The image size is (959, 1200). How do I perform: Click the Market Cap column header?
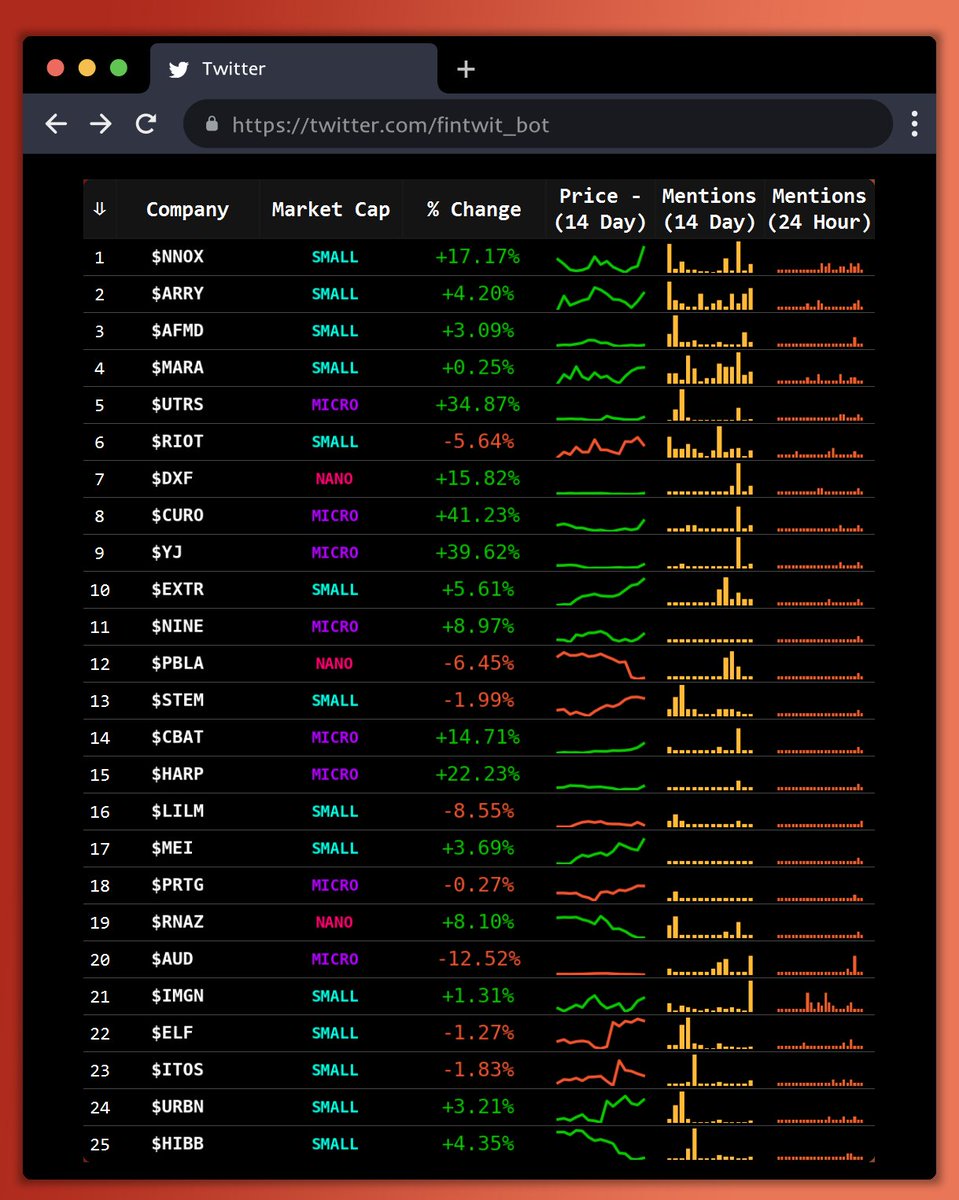331,209
